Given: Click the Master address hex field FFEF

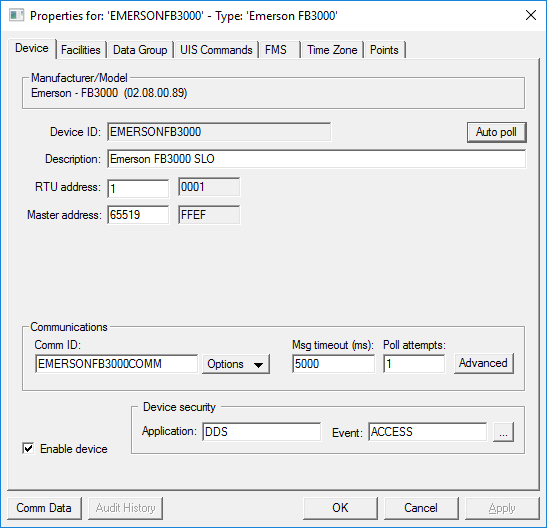Looking at the screenshot, I should [x=209, y=215].
